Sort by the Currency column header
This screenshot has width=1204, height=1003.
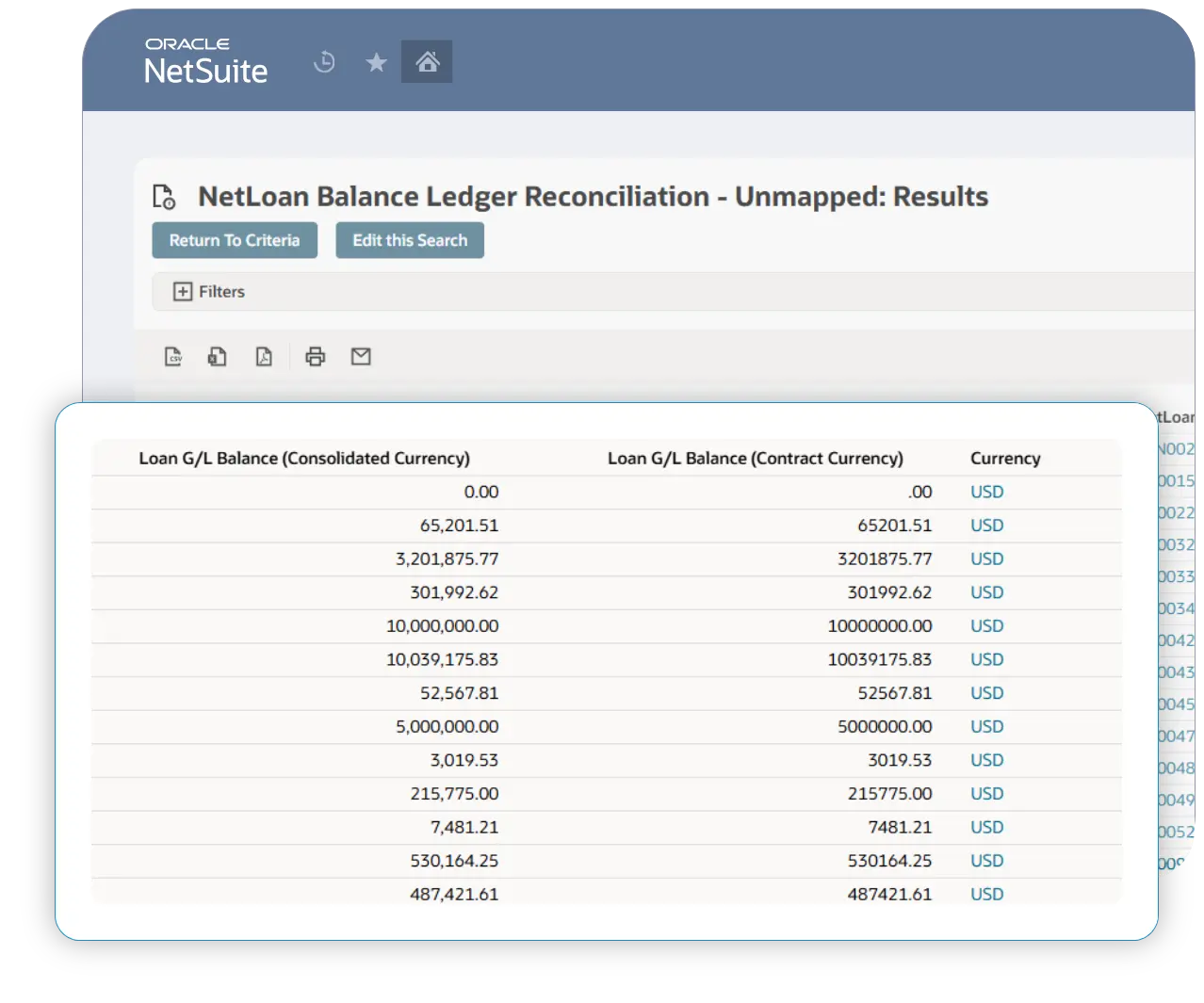(x=1005, y=459)
